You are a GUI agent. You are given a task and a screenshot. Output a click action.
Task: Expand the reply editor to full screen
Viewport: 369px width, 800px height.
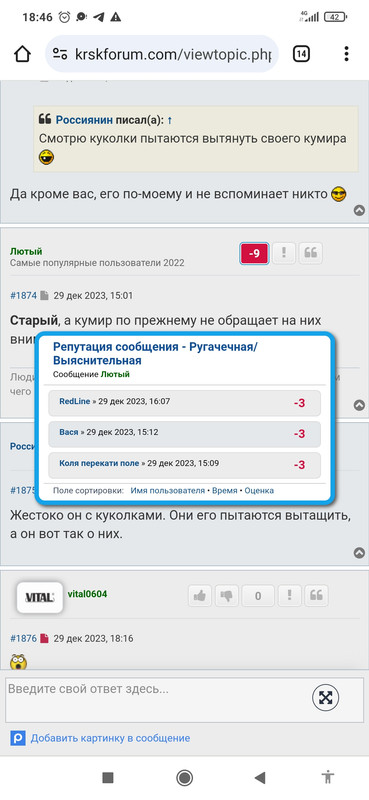[x=325, y=697]
